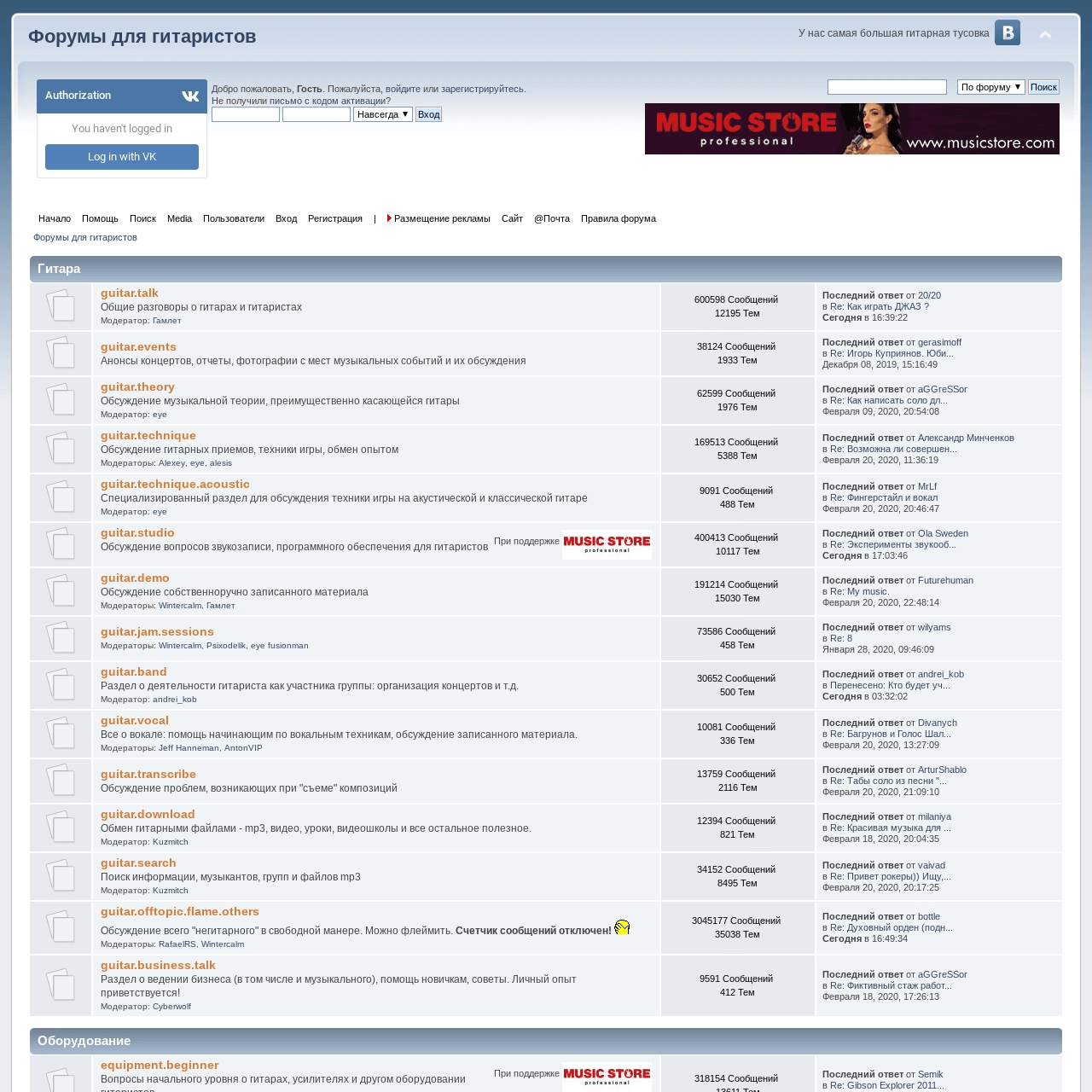Click the folder icon for guitar.jam.sessions
This screenshot has width=1092, height=1092.
61,638
